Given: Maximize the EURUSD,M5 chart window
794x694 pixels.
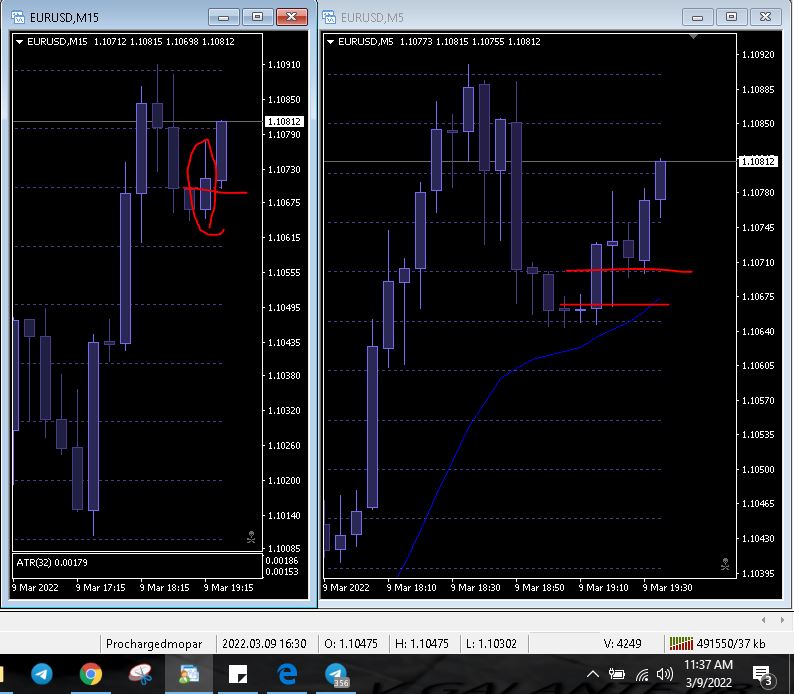Looking at the screenshot, I should coord(731,17).
